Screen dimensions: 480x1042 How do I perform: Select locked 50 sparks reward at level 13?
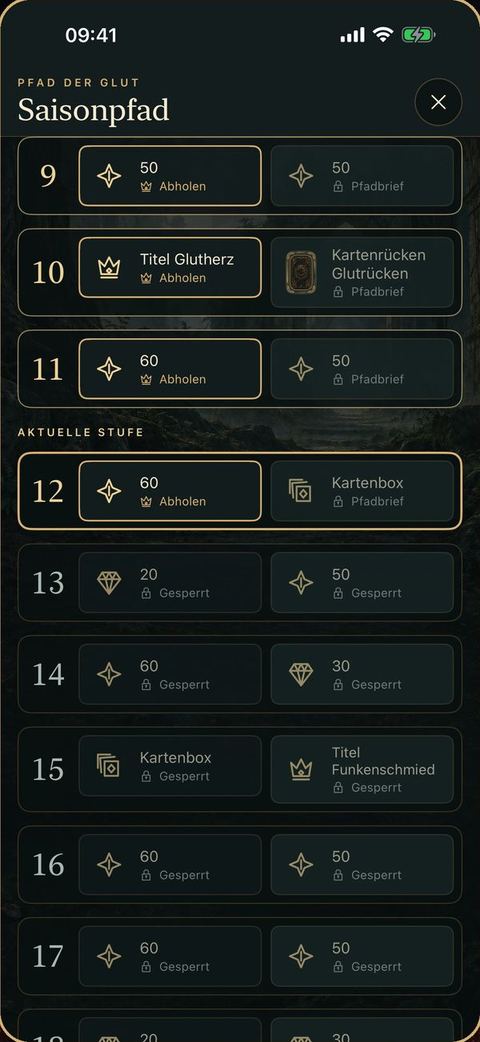click(362, 583)
